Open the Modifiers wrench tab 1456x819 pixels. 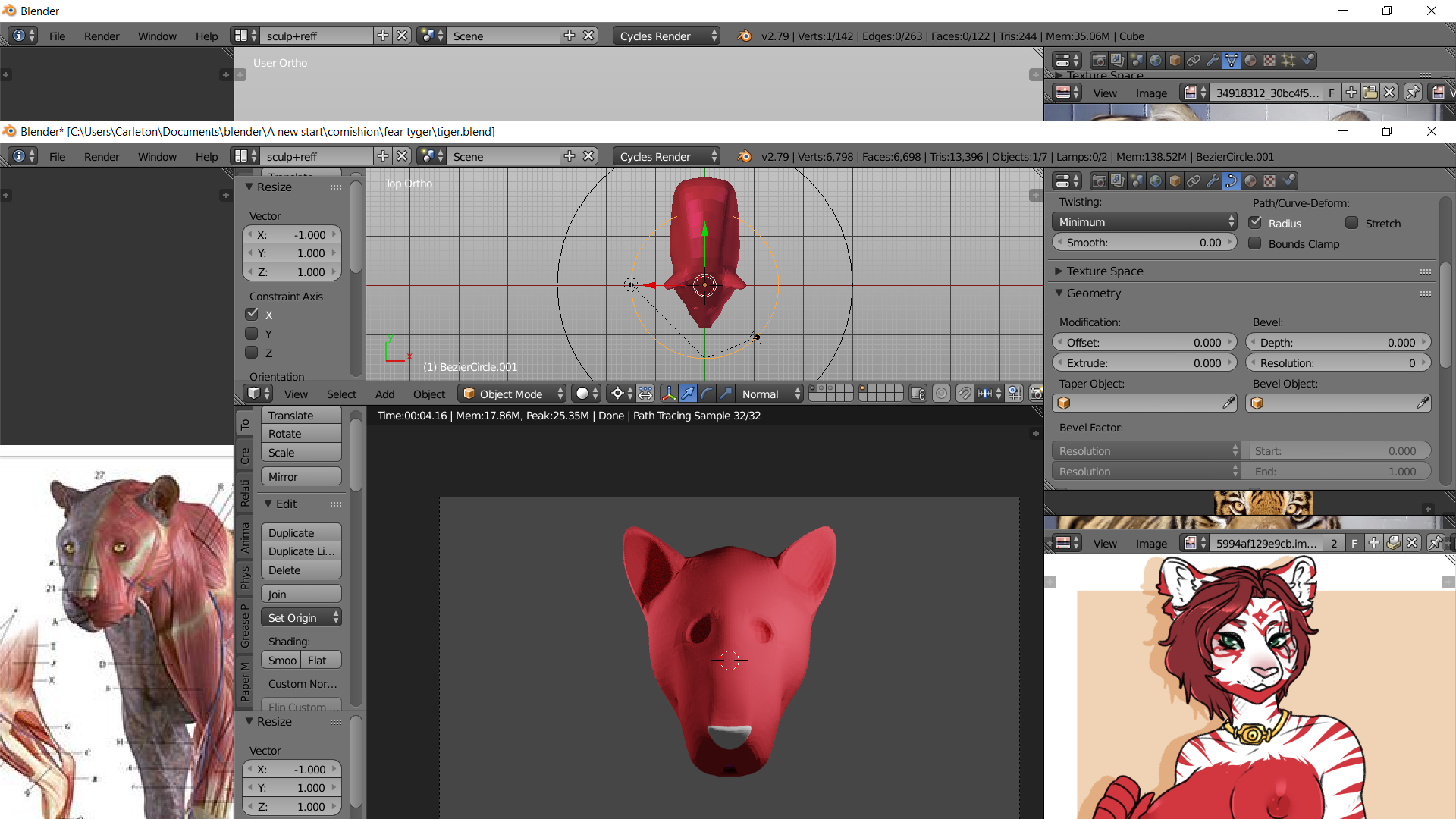pos(1213,180)
